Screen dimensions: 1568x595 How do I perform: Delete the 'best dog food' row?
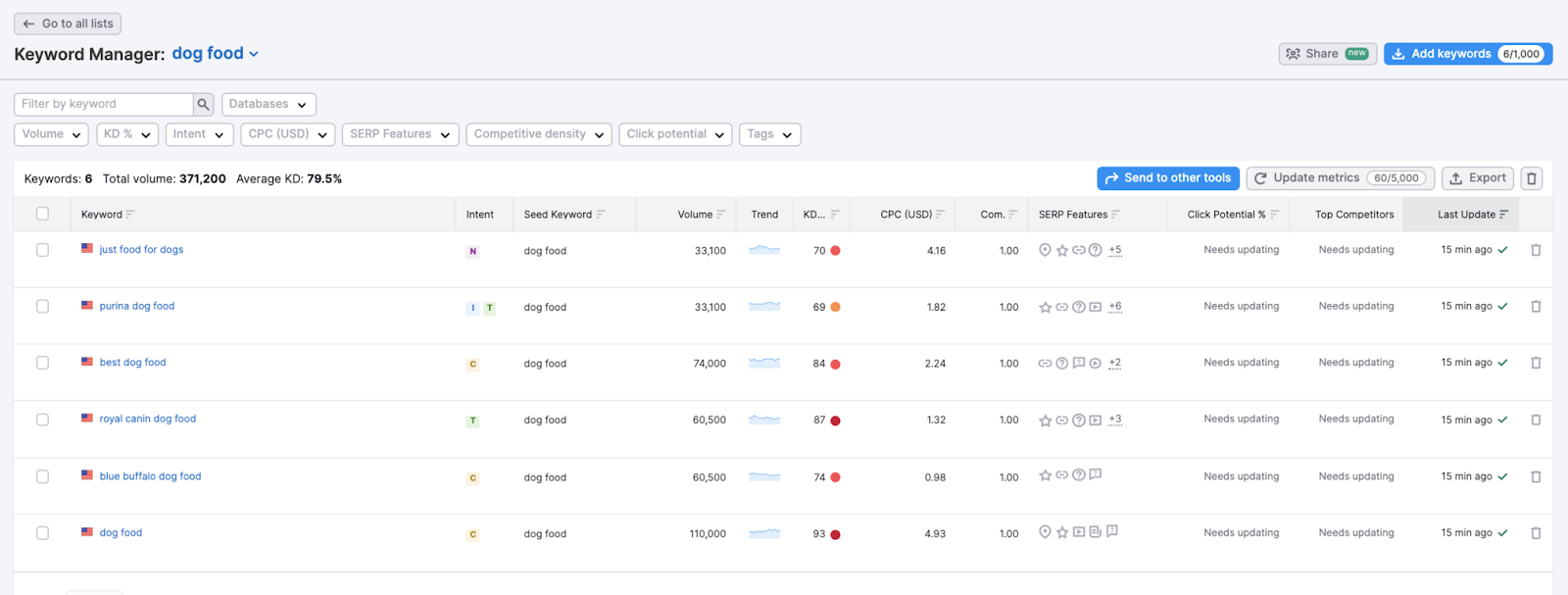click(1536, 363)
